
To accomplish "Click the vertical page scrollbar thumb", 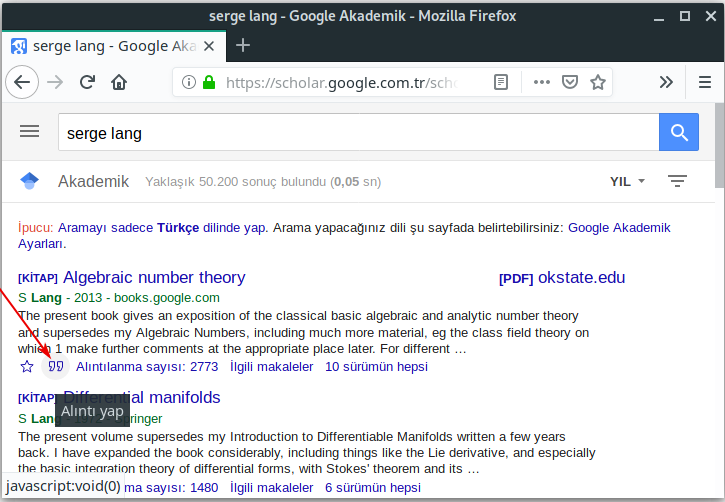I will tap(719, 146).
